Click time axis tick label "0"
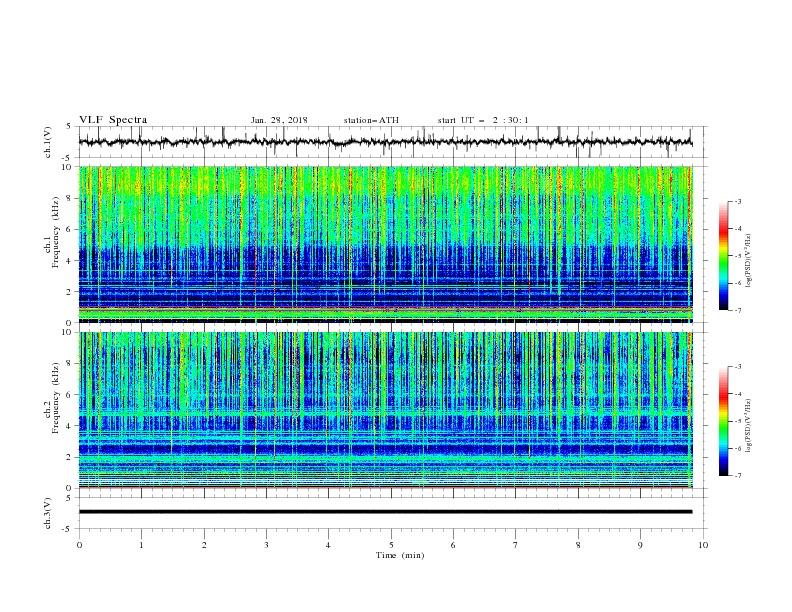792x612 pixels. [x=79, y=545]
